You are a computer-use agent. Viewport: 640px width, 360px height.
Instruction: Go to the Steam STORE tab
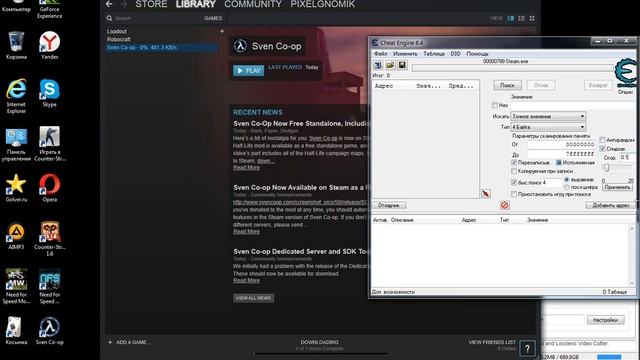pos(151,4)
